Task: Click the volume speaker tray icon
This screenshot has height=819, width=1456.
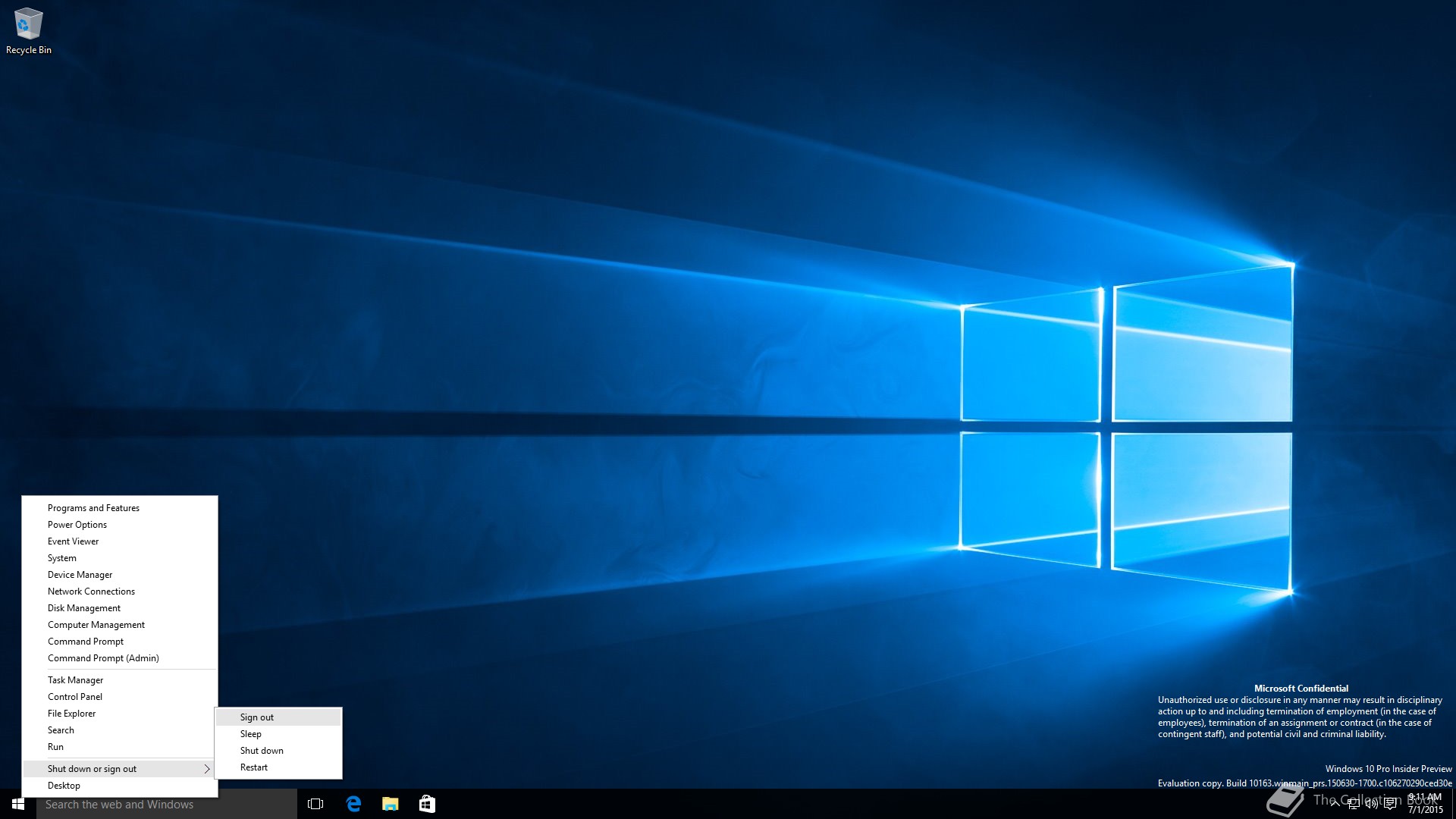Action: (1371, 804)
